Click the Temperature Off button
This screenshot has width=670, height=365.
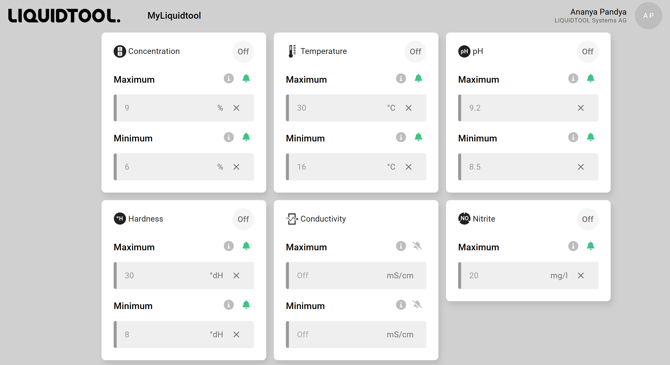415,52
